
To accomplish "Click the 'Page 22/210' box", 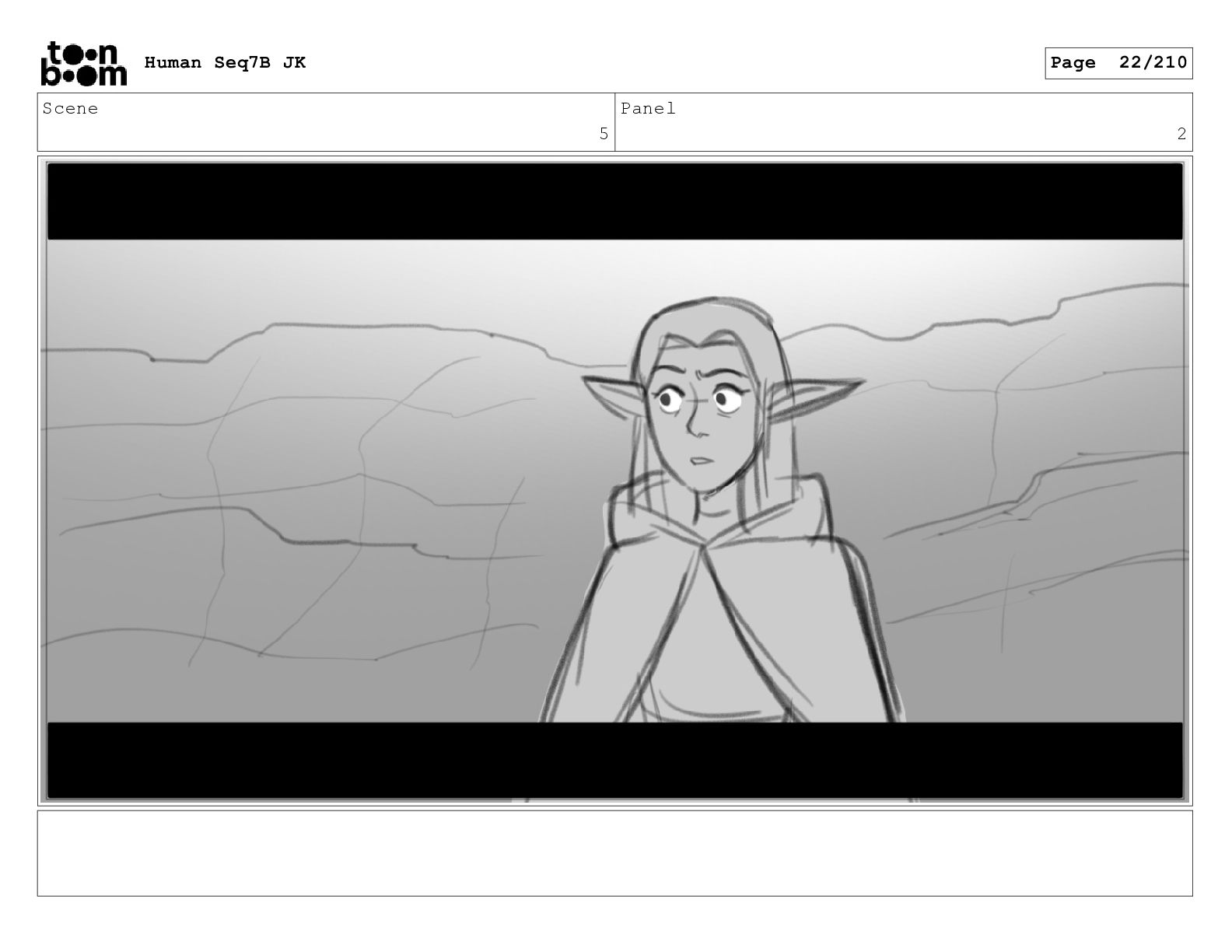I will point(1118,63).
